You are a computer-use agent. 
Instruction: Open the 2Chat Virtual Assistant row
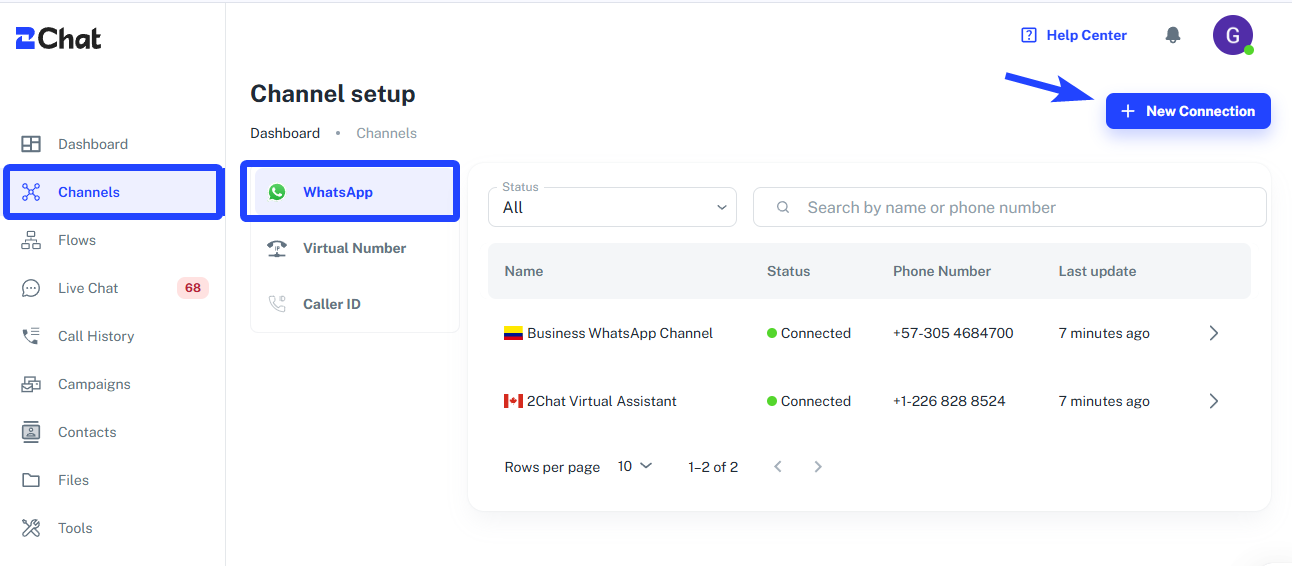[x=869, y=401]
